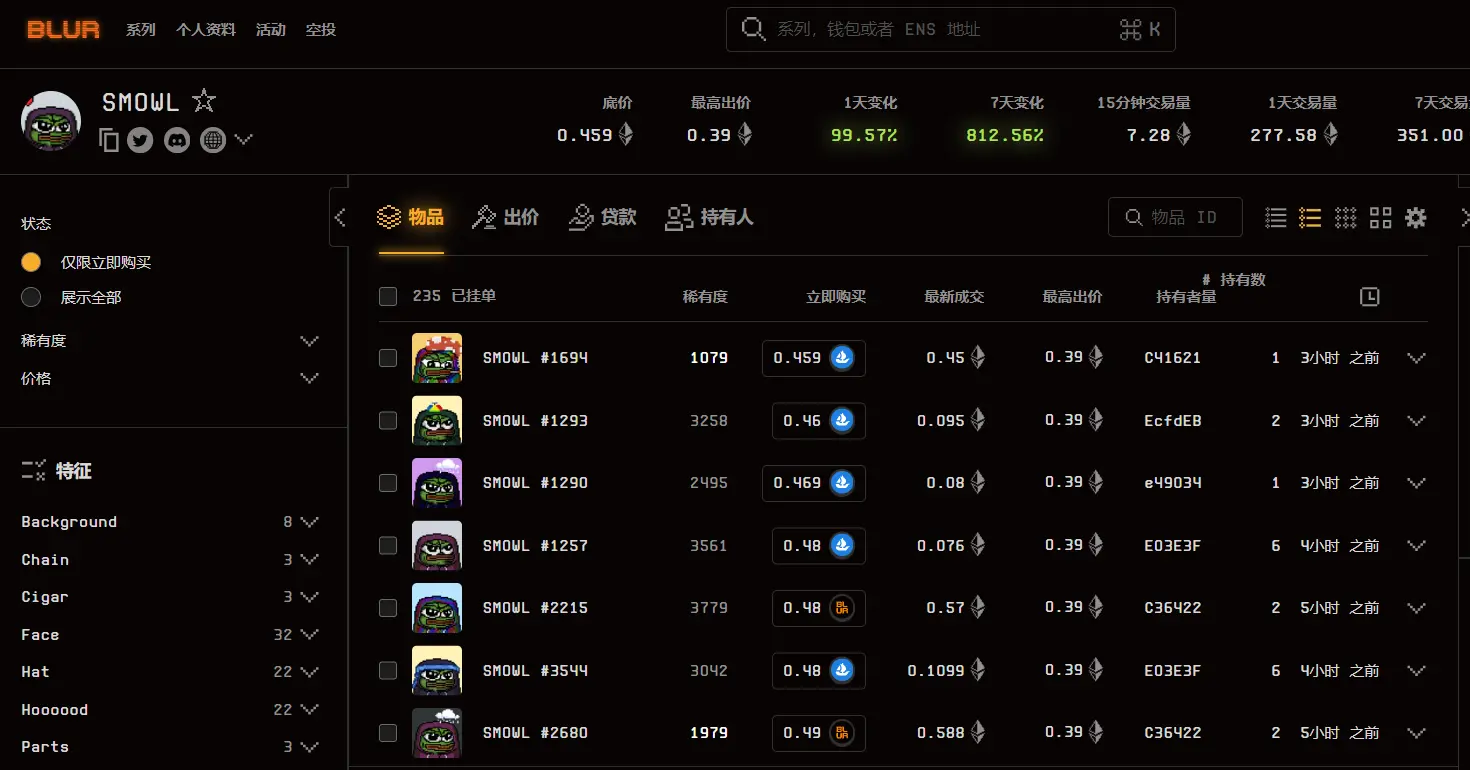Open the 活动 menu item

tap(270, 29)
